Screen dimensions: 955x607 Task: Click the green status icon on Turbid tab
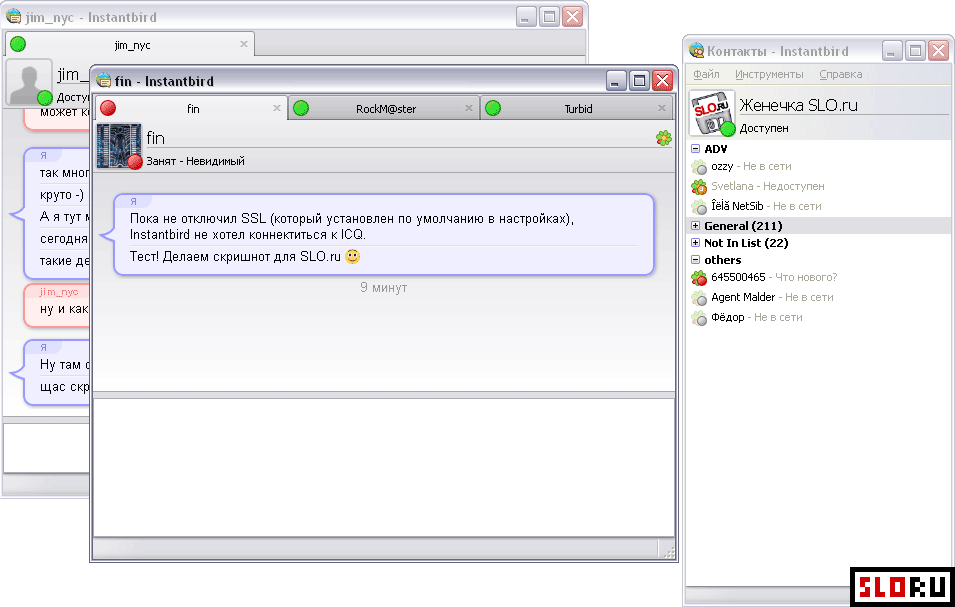coord(493,108)
